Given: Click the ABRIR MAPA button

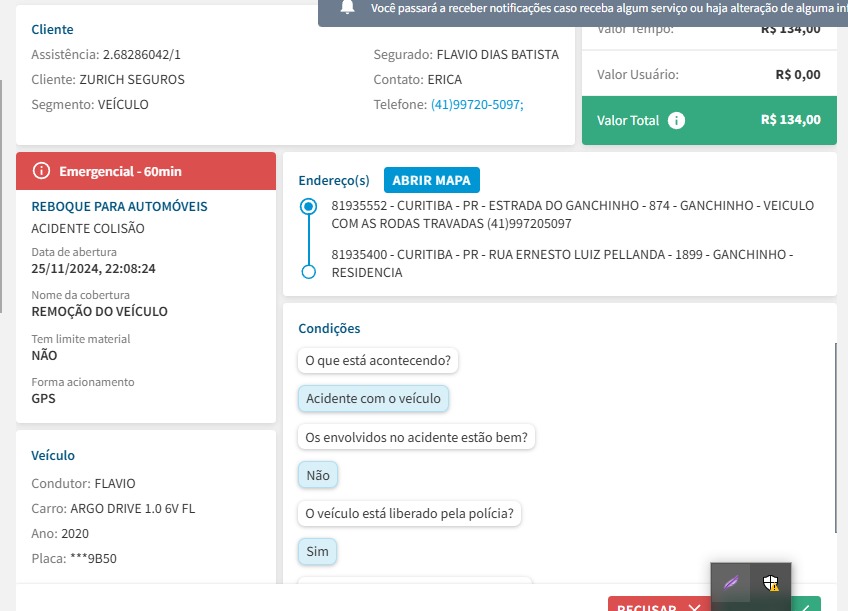Looking at the screenshot, I should pyautogui.click(x=432, y=180).
